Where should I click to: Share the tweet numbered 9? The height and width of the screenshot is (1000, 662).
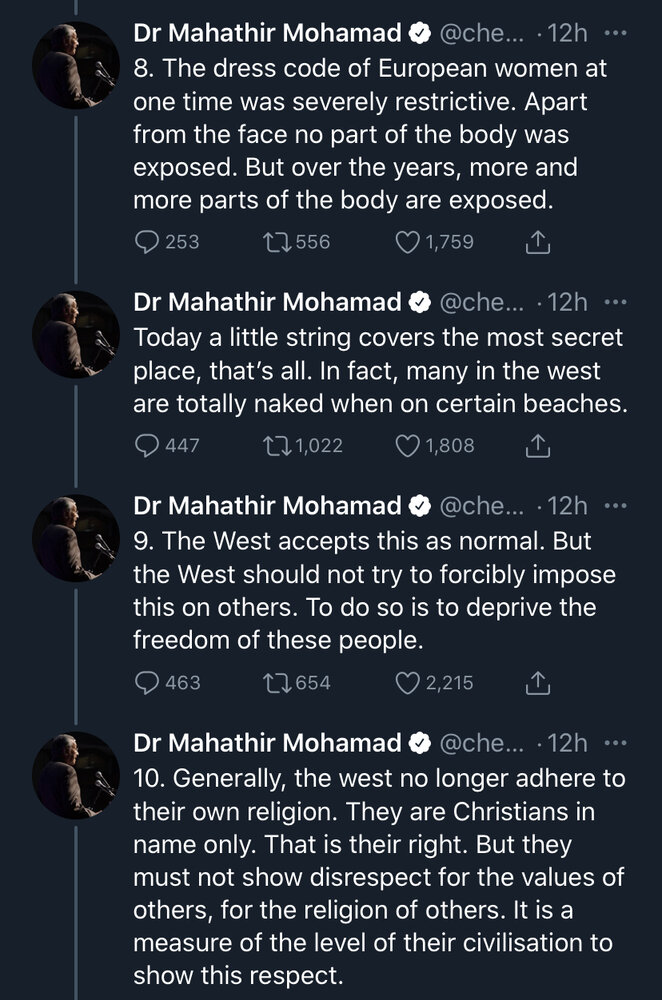click(x=538, y=683)
